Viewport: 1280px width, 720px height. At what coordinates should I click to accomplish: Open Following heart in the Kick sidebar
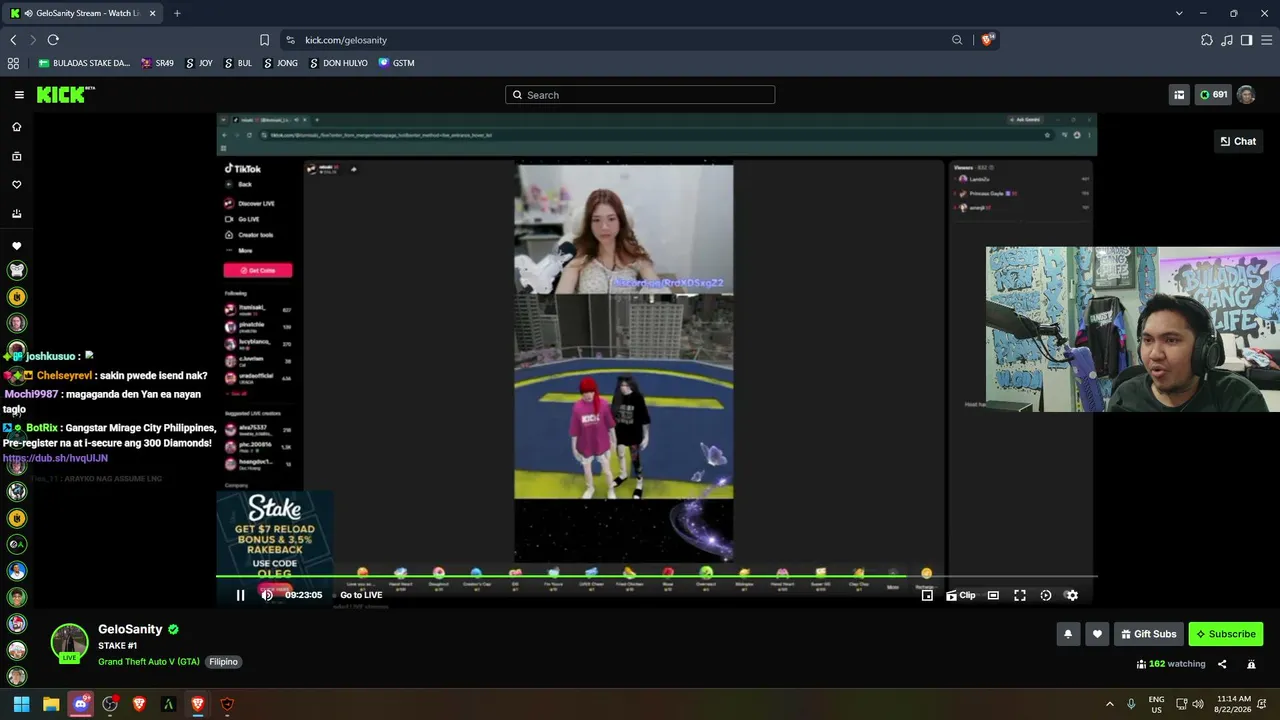17,185
